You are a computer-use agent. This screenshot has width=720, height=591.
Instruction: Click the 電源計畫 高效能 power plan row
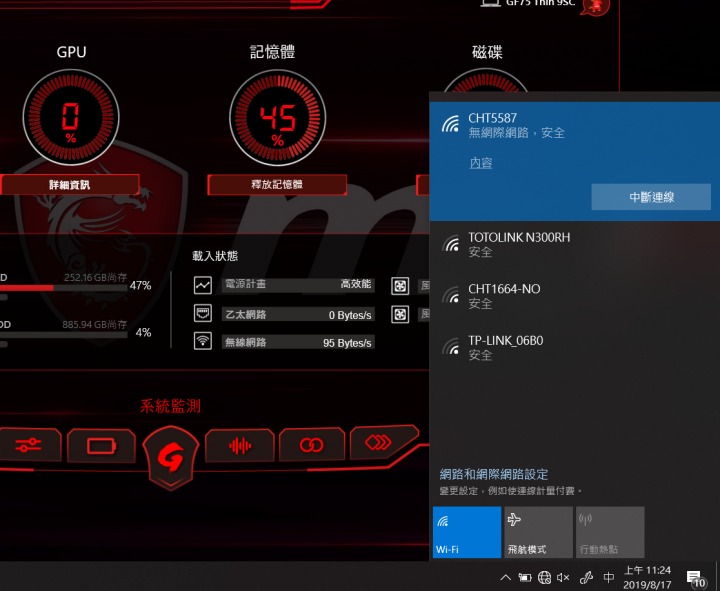pos(298,285)
